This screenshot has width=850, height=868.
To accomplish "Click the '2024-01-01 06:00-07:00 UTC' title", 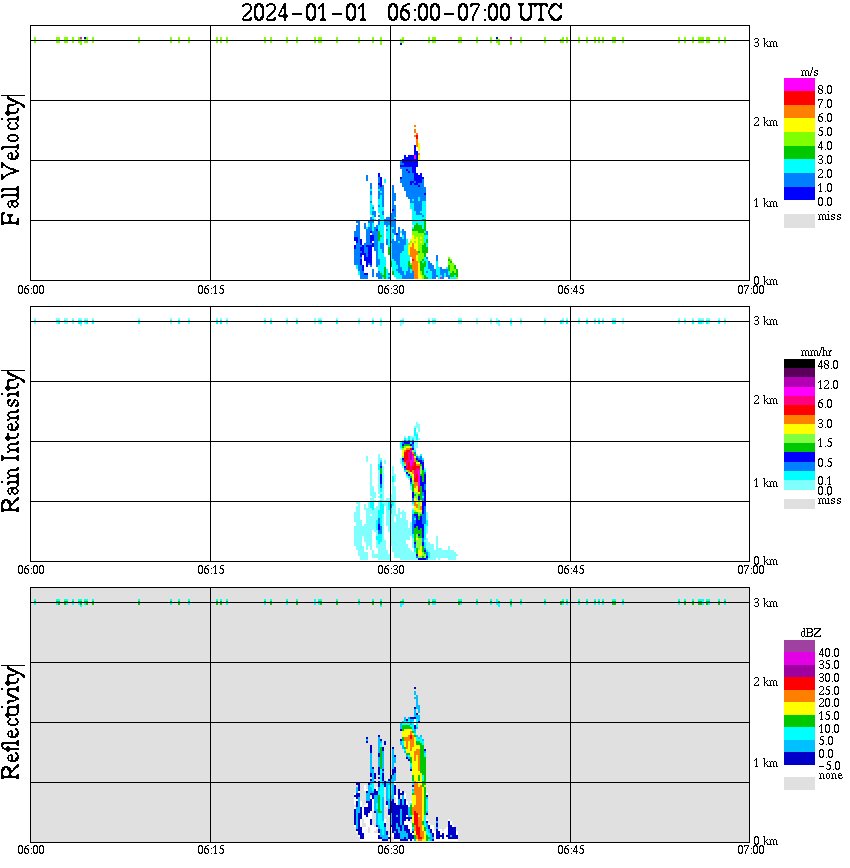I will pos(402,13).
